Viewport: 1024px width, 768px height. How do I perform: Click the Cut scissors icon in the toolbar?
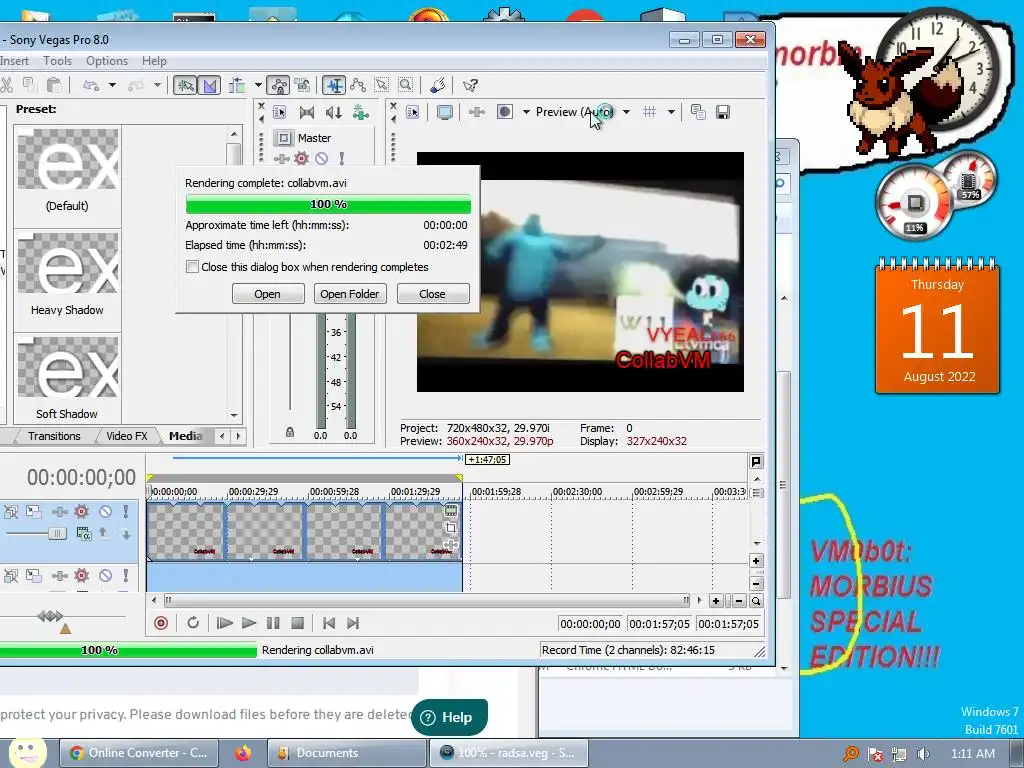[x=6, y=85]
